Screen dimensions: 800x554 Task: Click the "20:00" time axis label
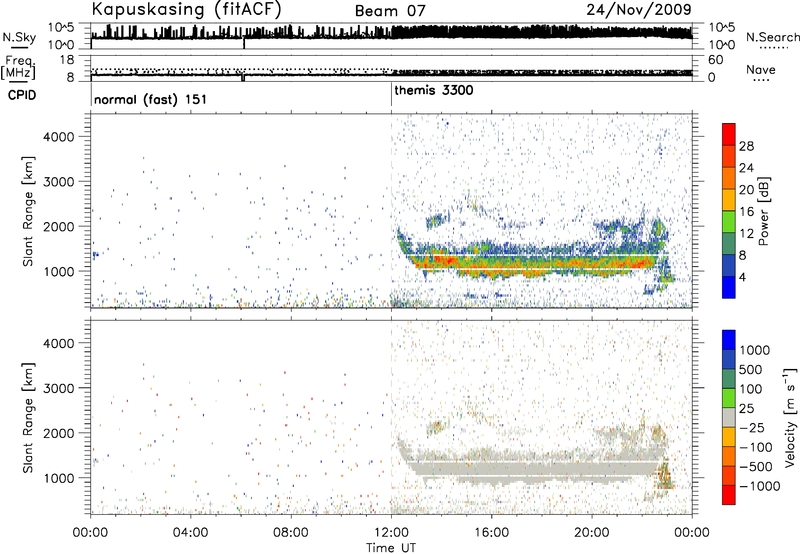click(592, 533)
